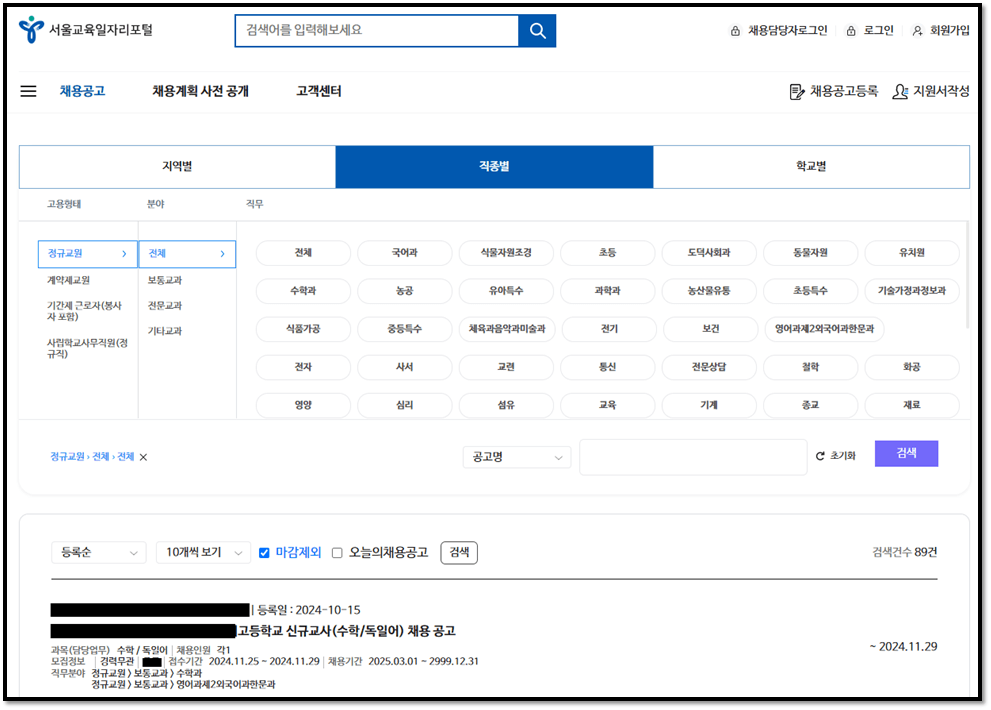Click the 채용공고등록 document-pencil icon
991x710 pixels.
click(x=790, y=90)
